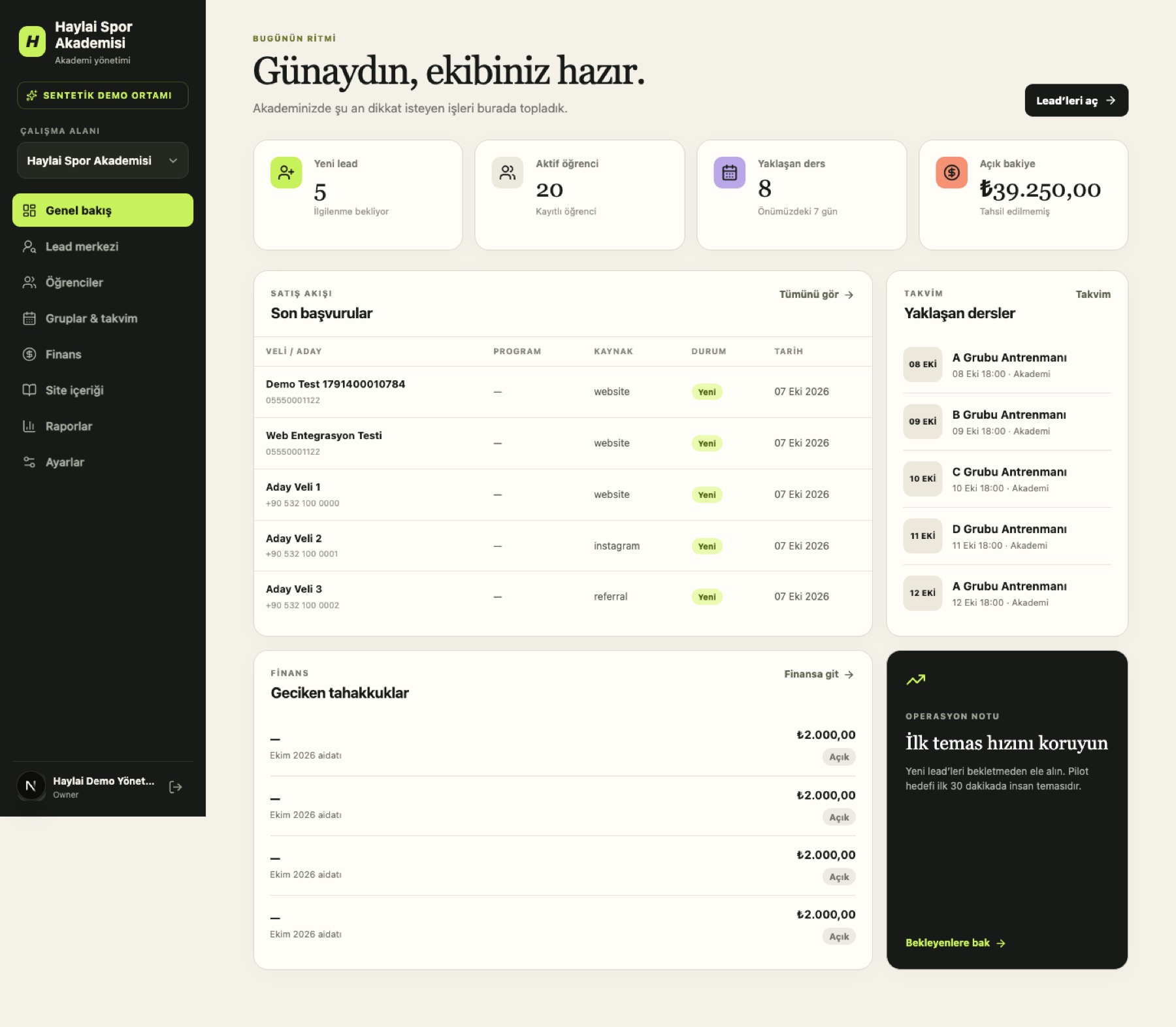
Task: Click Finansa git link
Action: tap(819, 674)
